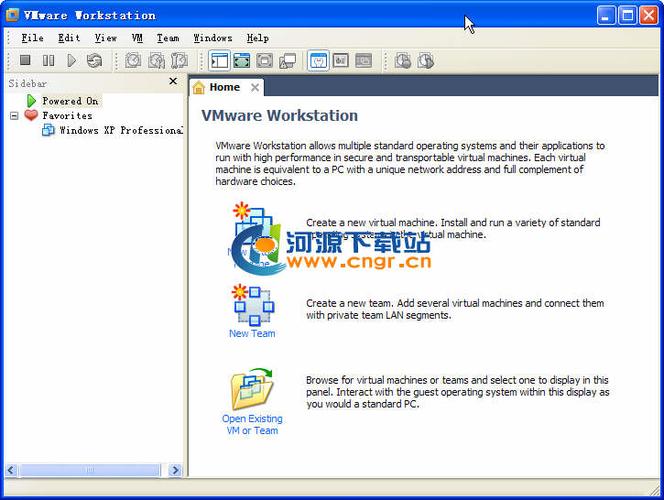Minimize the VMware Workstation window
This screenshot has height=500, width=664.
pos(606,16)
